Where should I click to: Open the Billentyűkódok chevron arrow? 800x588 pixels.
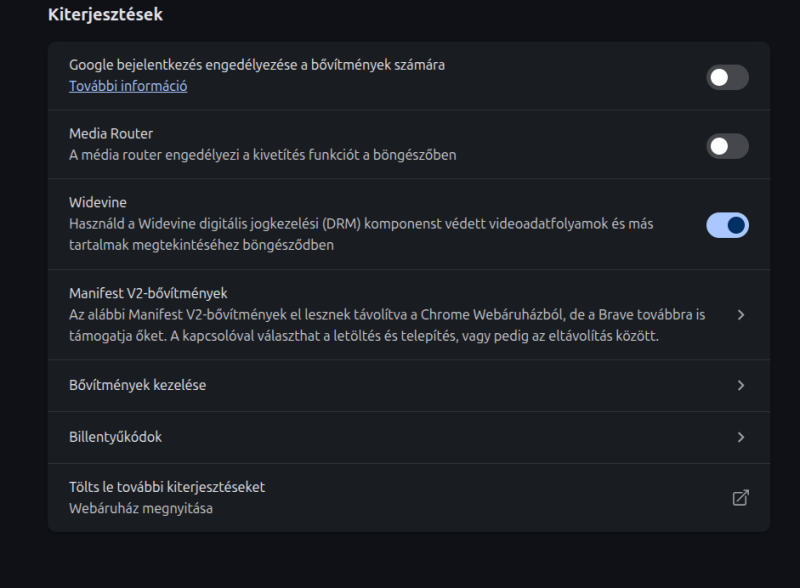[x=740, y=437]
